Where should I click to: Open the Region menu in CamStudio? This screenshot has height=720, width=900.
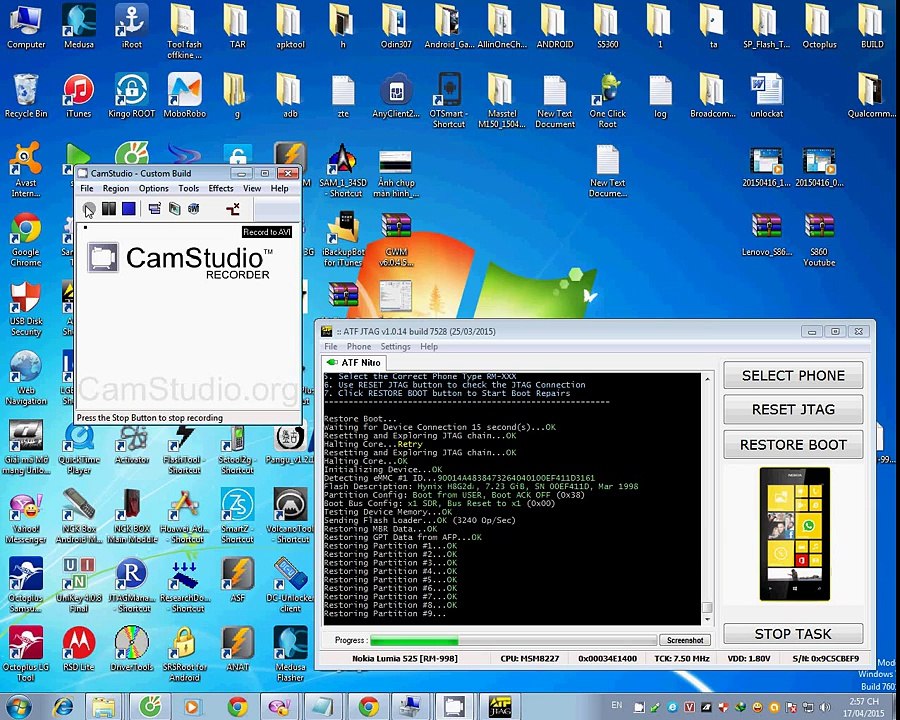pos(115,189)
